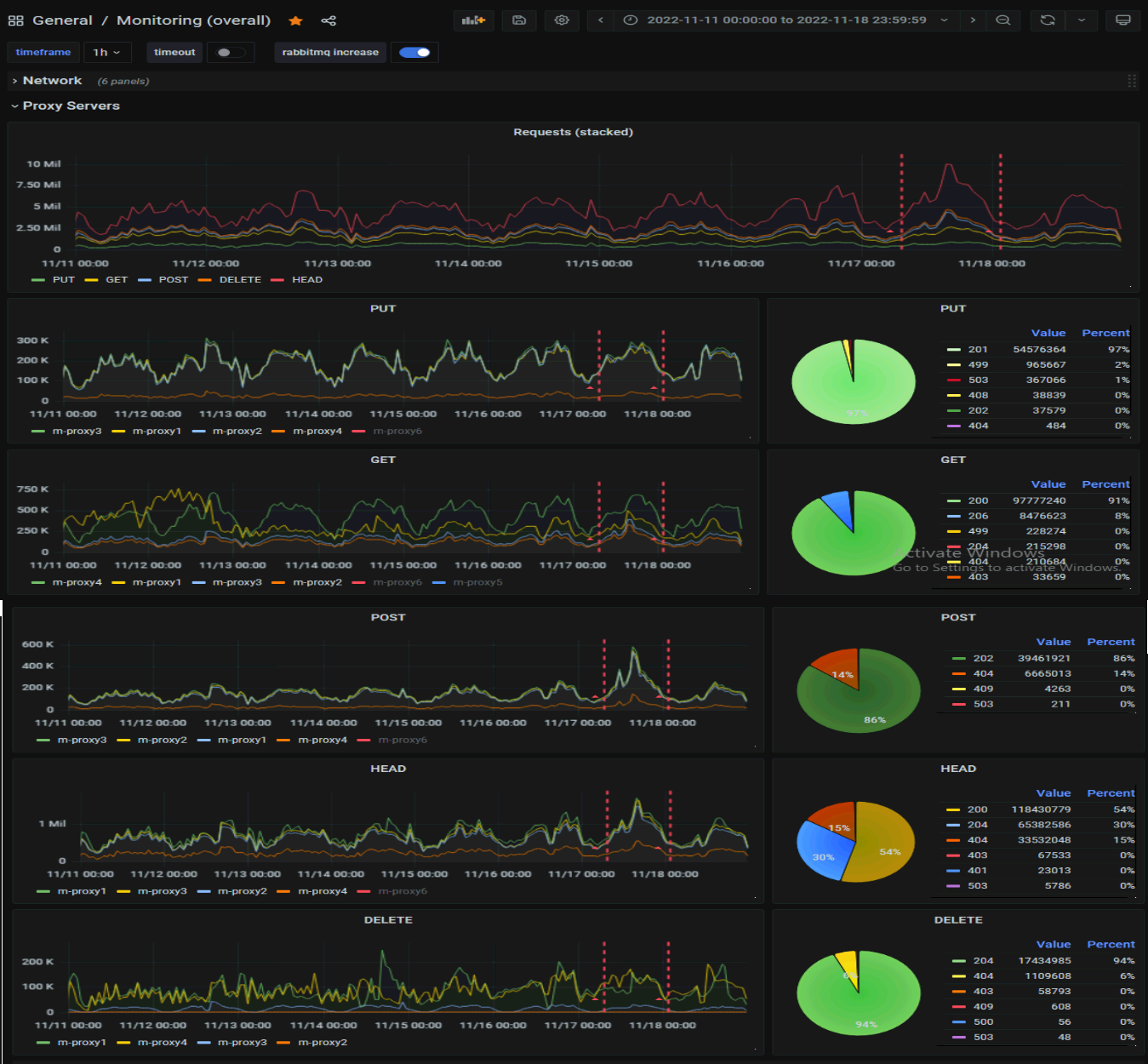1148x1064 pixels.
Task: Open the time range picker
Action: (x=785, y=20)
